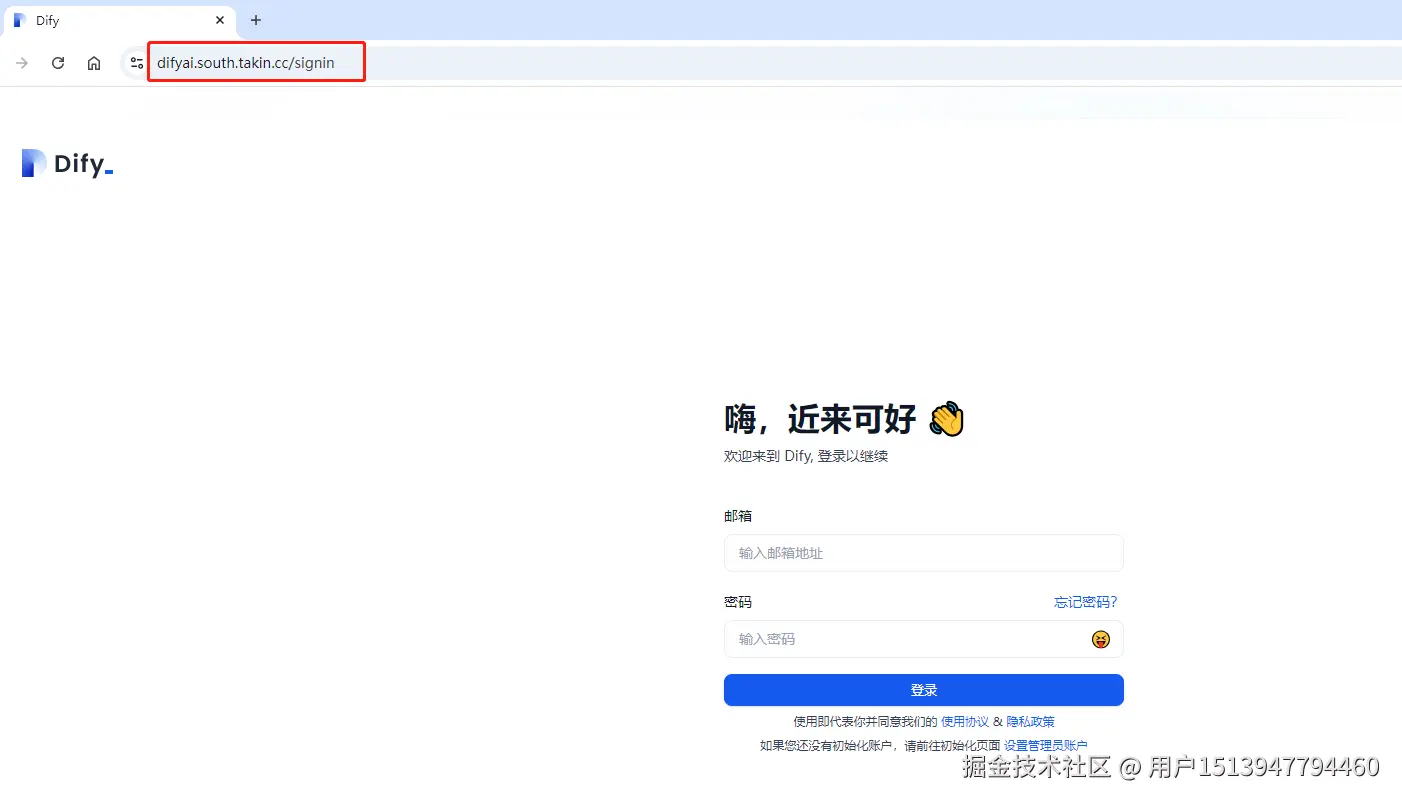
Task: Select the Dify browser tab
Action: [x=118, y=20]
